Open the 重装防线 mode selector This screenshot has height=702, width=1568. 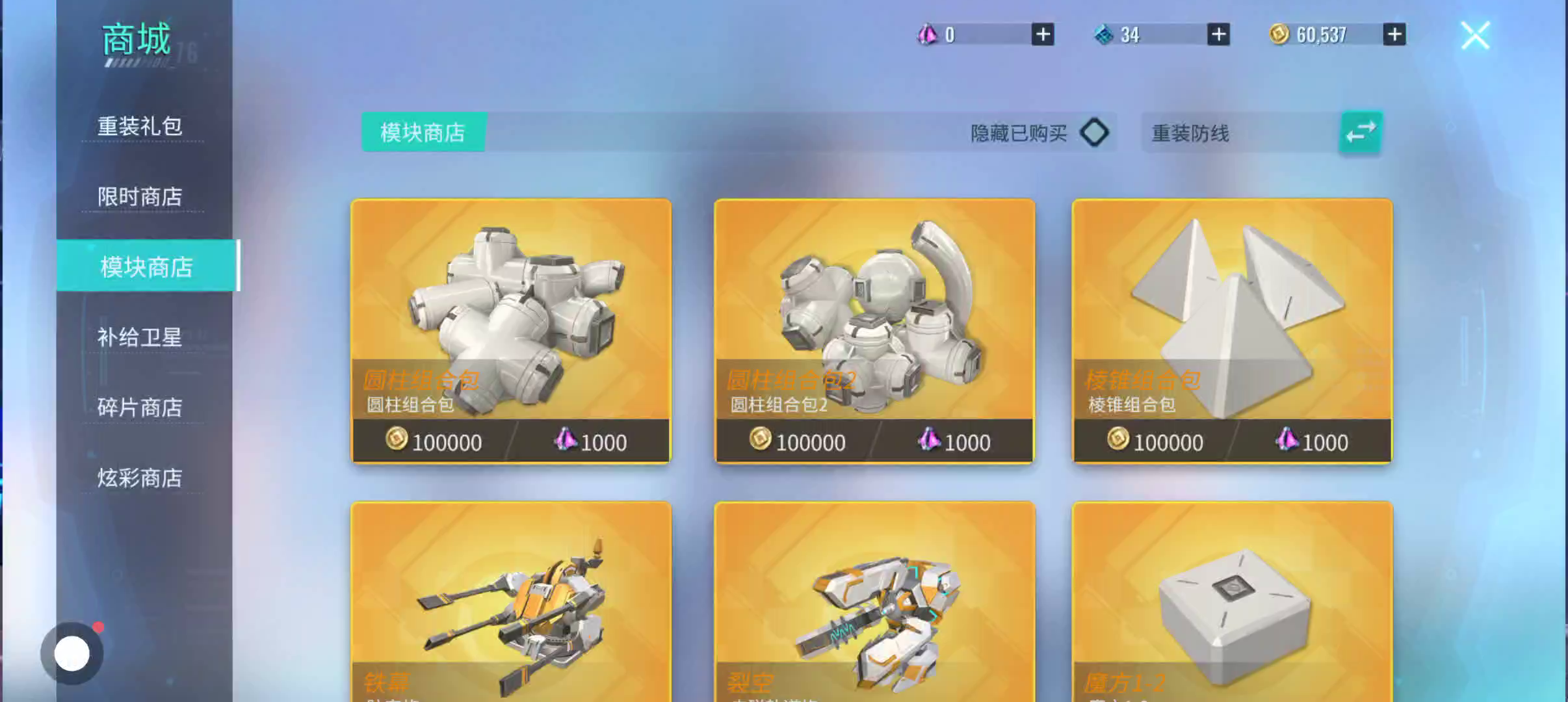tap(1240, 133)
